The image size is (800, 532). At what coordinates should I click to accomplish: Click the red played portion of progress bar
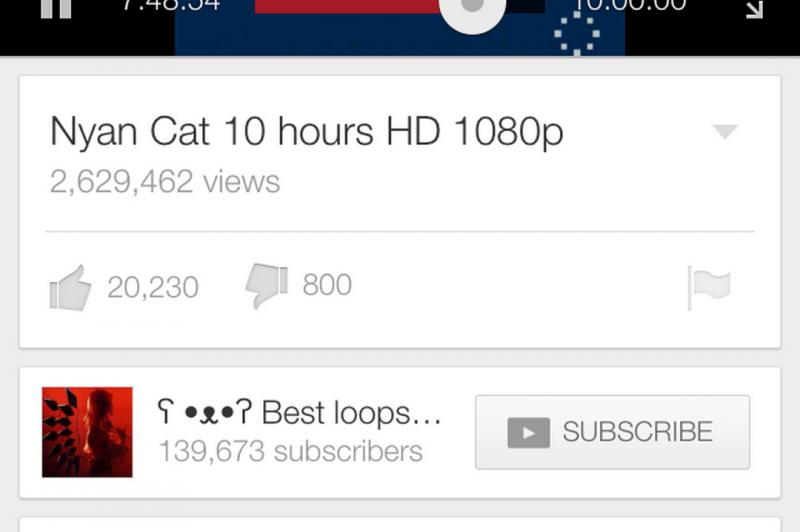pos(347,6)
